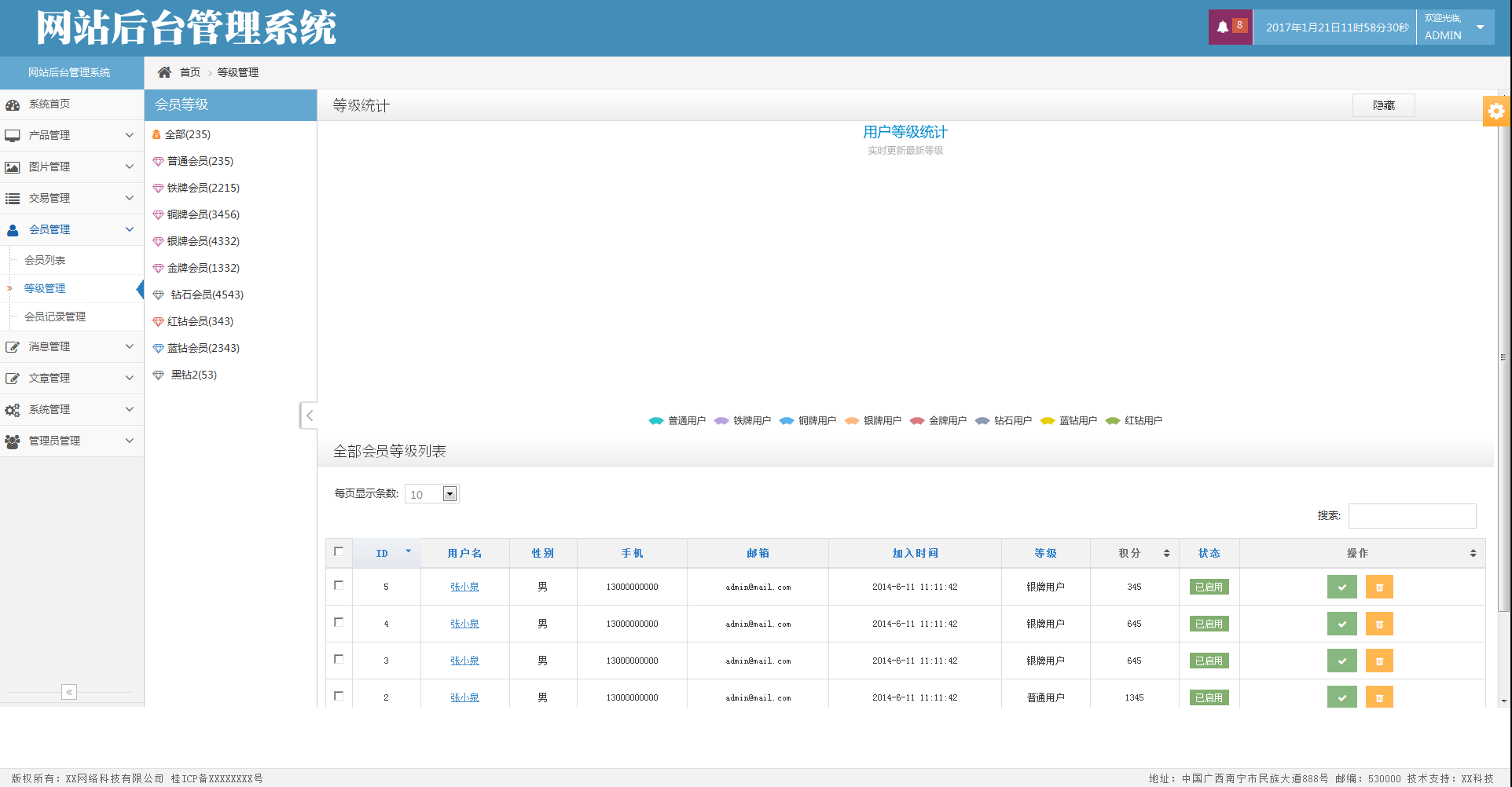Click the 系统首页 dashboard icon
Image resolution: width=1512 pixels, height=787 pixels.
[13, 104]
